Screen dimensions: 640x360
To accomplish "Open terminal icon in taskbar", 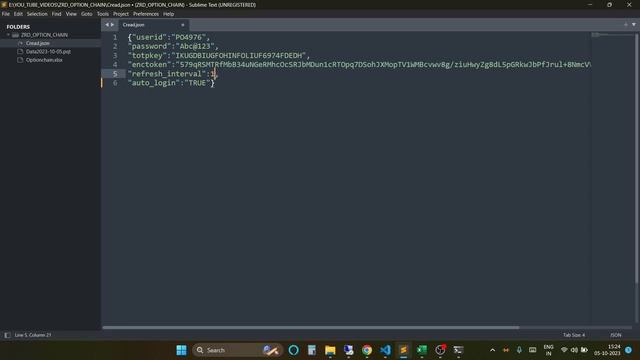I will click(x=458, y=350).
